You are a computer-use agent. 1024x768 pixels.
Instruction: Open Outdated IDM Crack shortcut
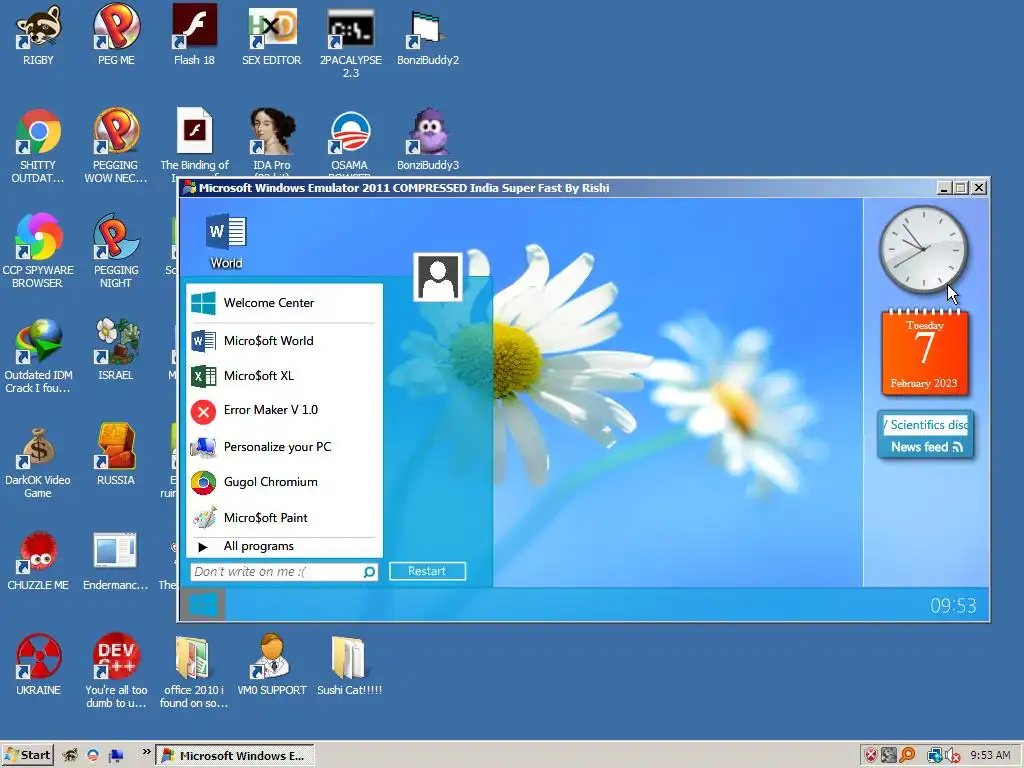pos(38,355)
